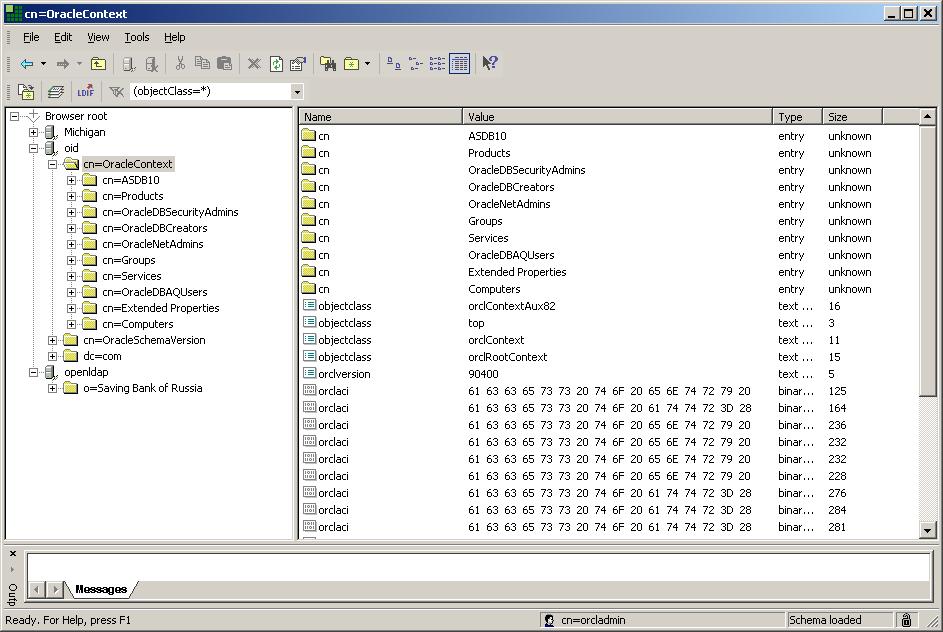Viewport: 943px width, 632px height.
Task: Collapse the openldap server node
Action: 34,372
